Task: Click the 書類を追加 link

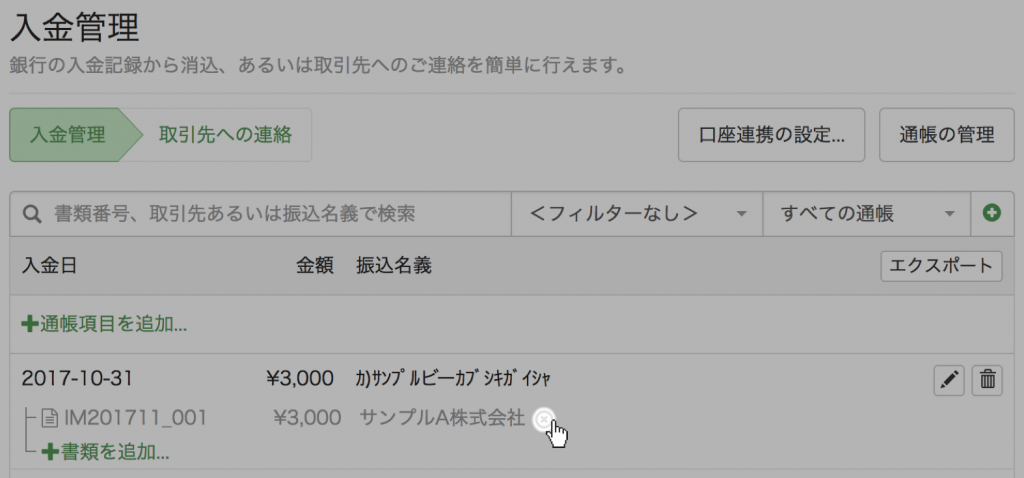Action: [106, 452]
